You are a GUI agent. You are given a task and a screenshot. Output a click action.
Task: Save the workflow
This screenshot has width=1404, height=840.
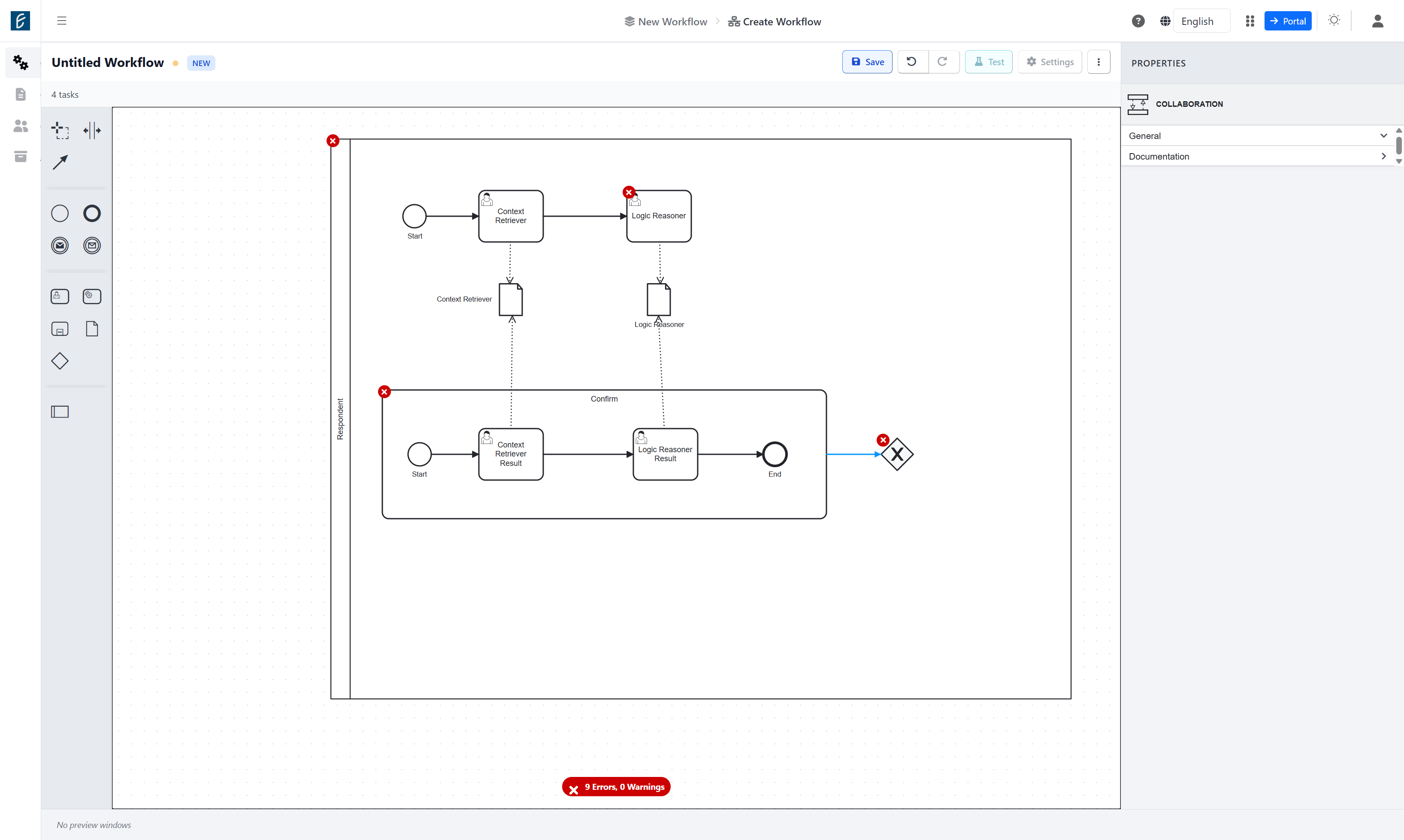[x=867, y=62]
